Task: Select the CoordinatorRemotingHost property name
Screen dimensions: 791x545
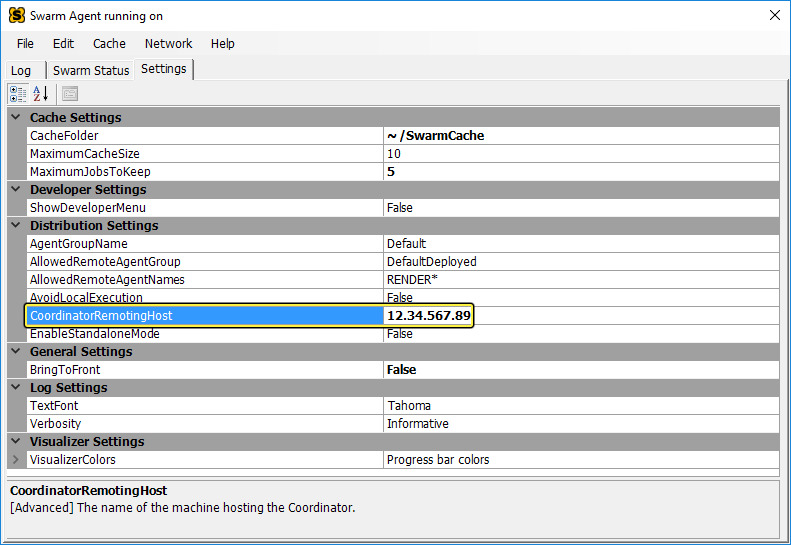Action: (204, 316)
